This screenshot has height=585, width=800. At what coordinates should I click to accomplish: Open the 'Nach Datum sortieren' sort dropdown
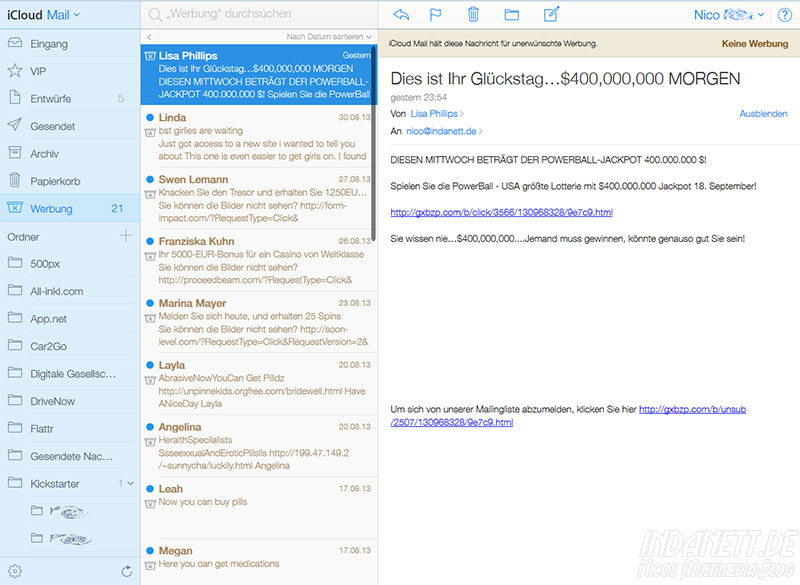(x=329, y=37)
